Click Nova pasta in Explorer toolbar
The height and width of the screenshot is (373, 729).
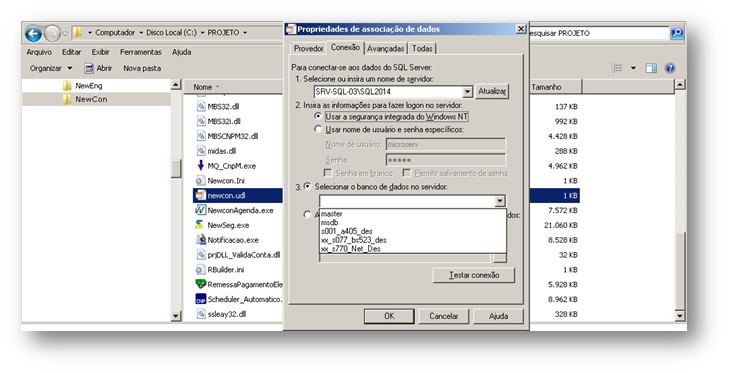[142, 68]
